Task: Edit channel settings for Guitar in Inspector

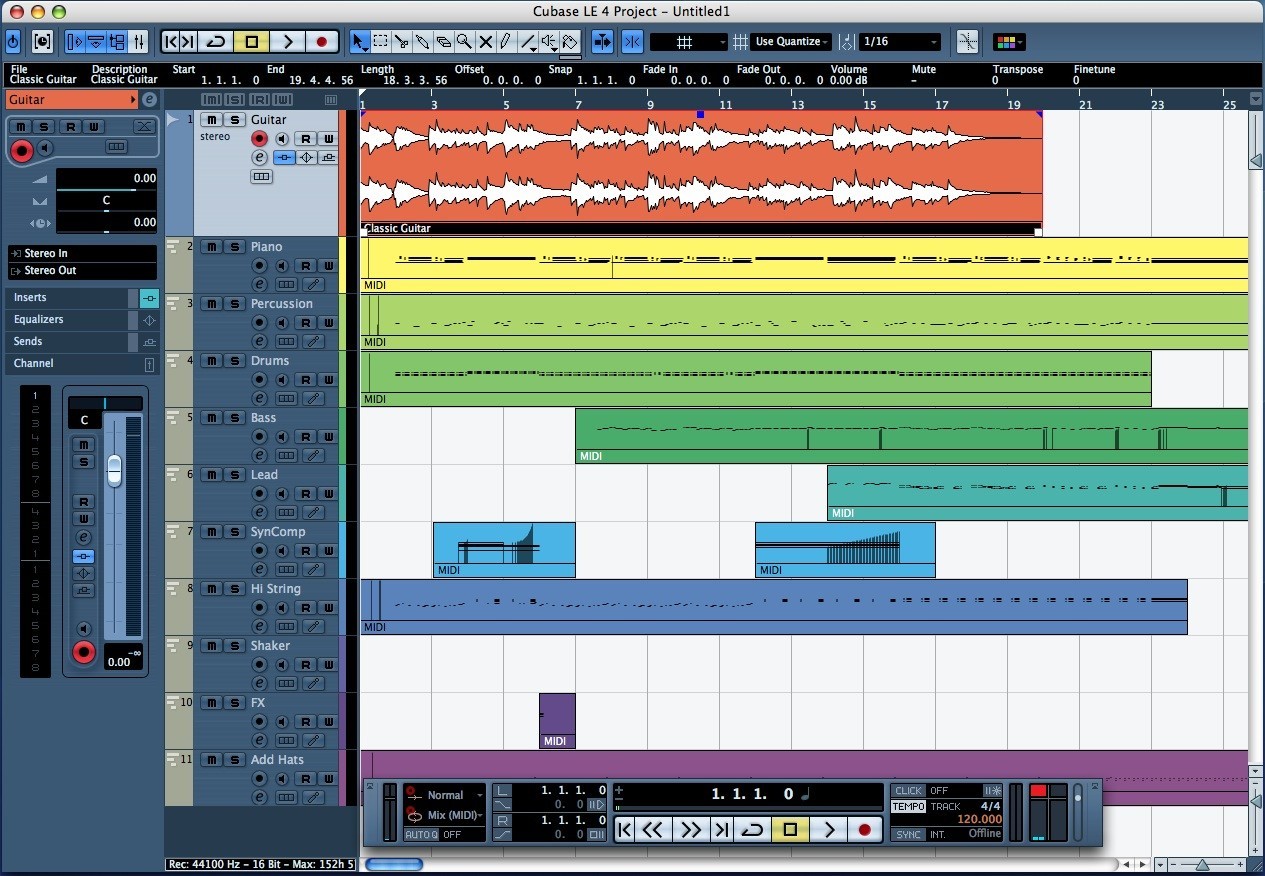Action: 149,99
